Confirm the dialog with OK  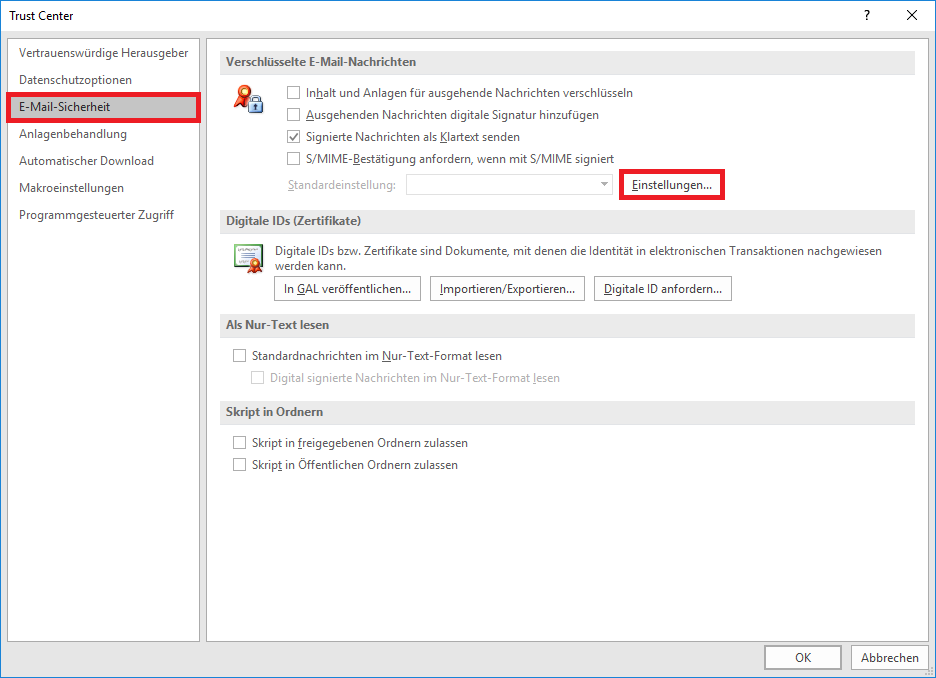click(802, 658)
